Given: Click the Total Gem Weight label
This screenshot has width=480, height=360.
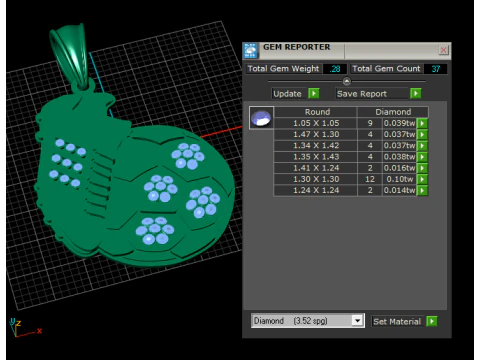Looking at the screenshot, I should pyautogui.click(x=283, y=69).
